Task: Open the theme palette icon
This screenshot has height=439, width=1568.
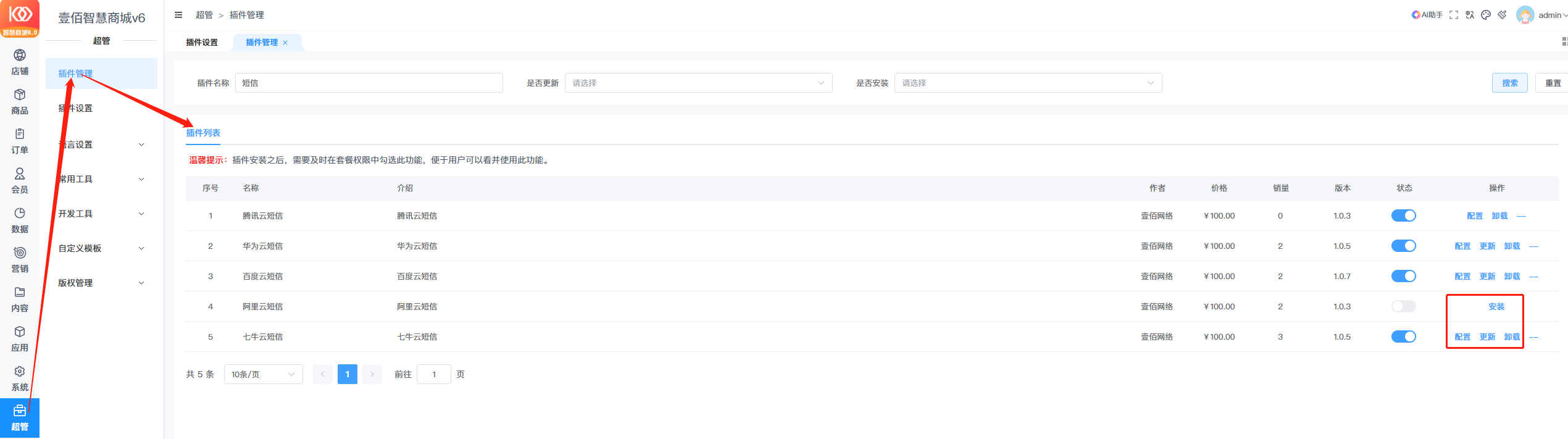Action: point(1486,15)
